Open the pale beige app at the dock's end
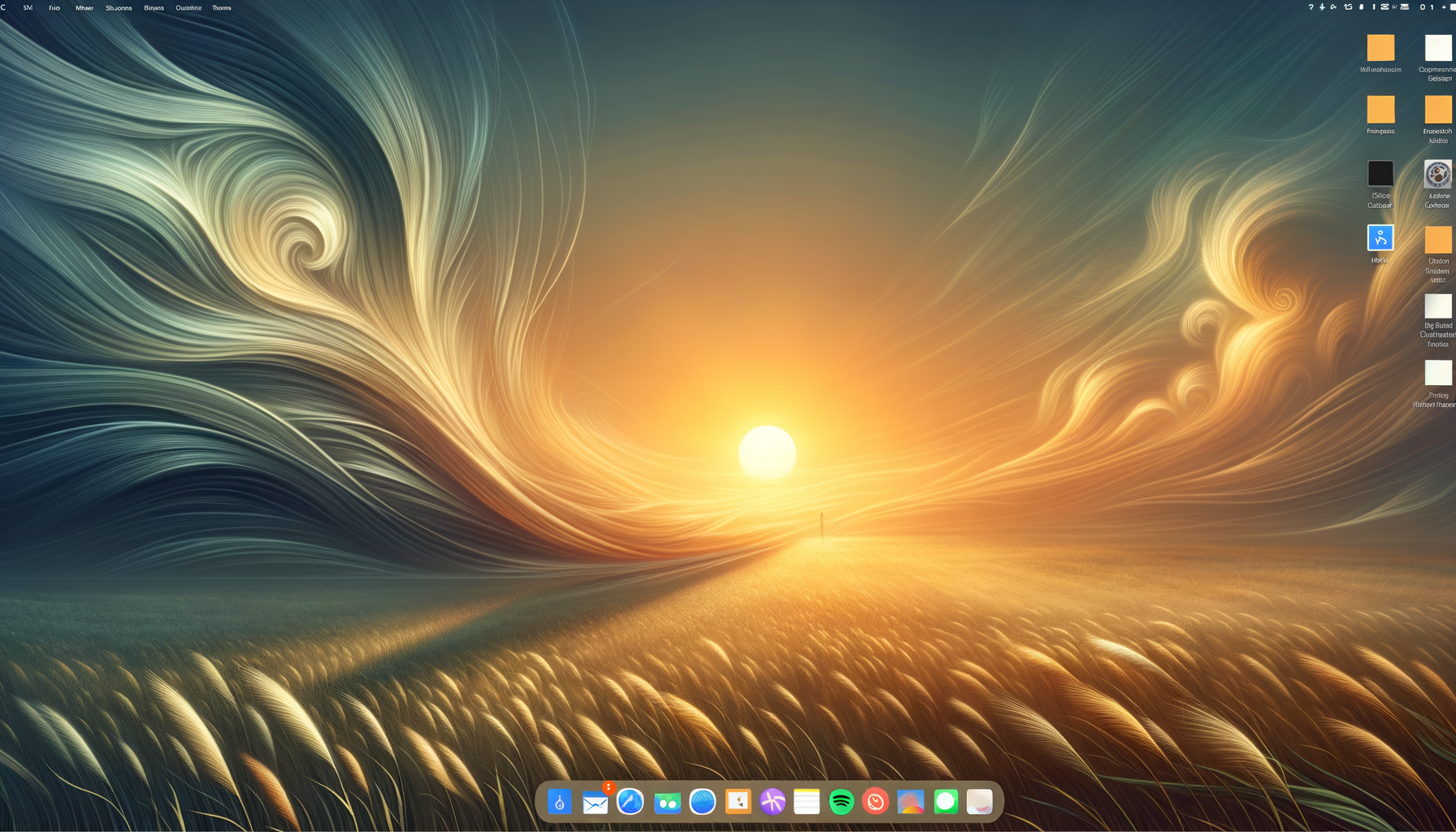1456x832 pixels. pos(980,802)
